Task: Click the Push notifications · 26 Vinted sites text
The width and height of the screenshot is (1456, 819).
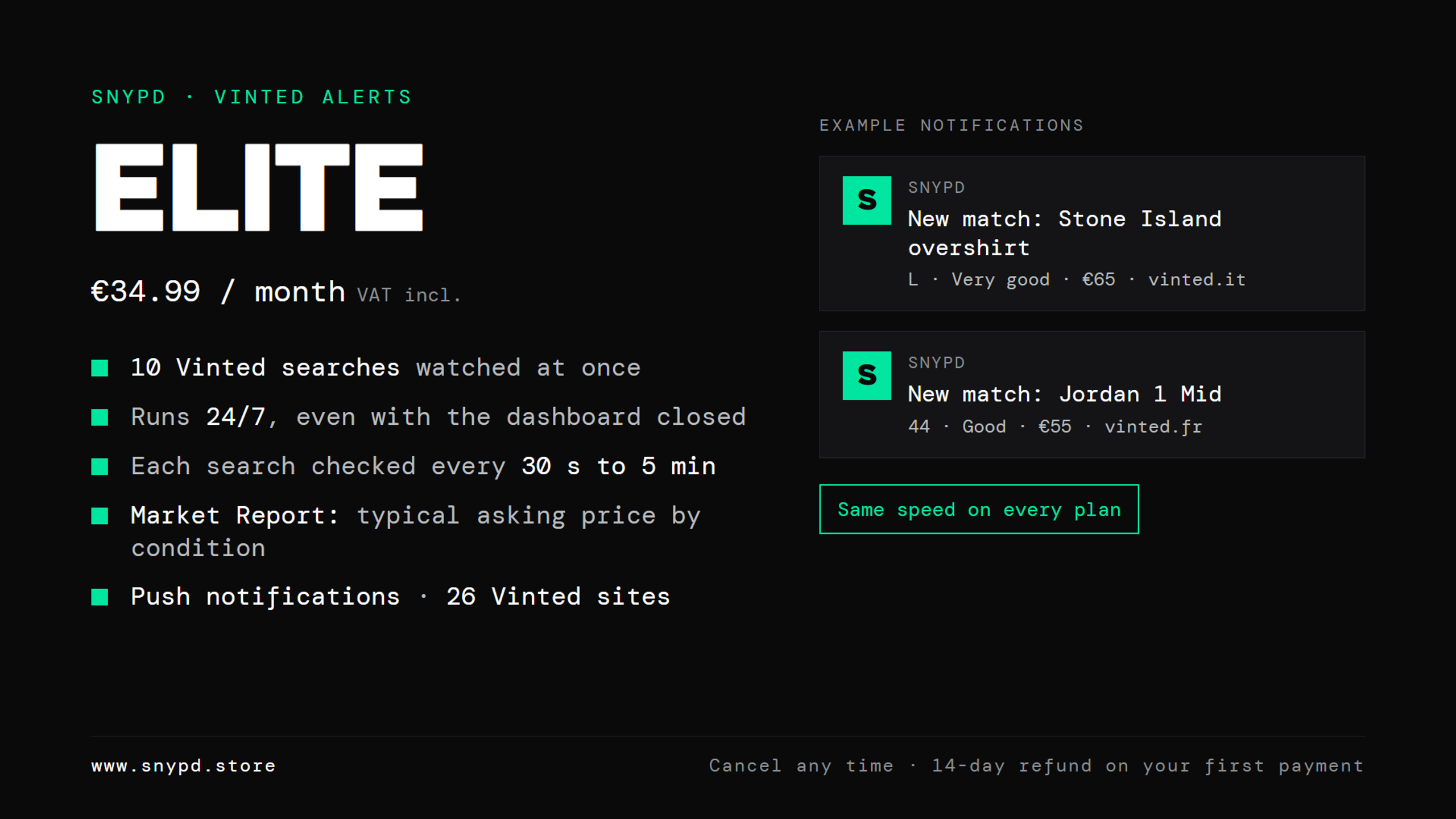Action: tap(400, 597)
